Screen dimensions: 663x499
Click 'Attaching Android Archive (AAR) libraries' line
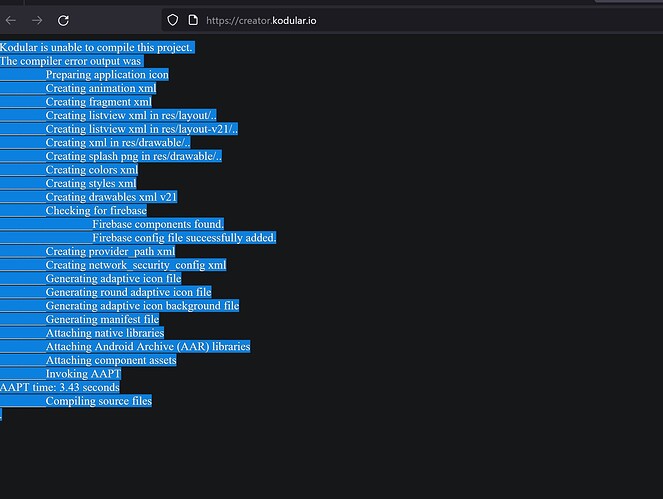tap(148, 346)
